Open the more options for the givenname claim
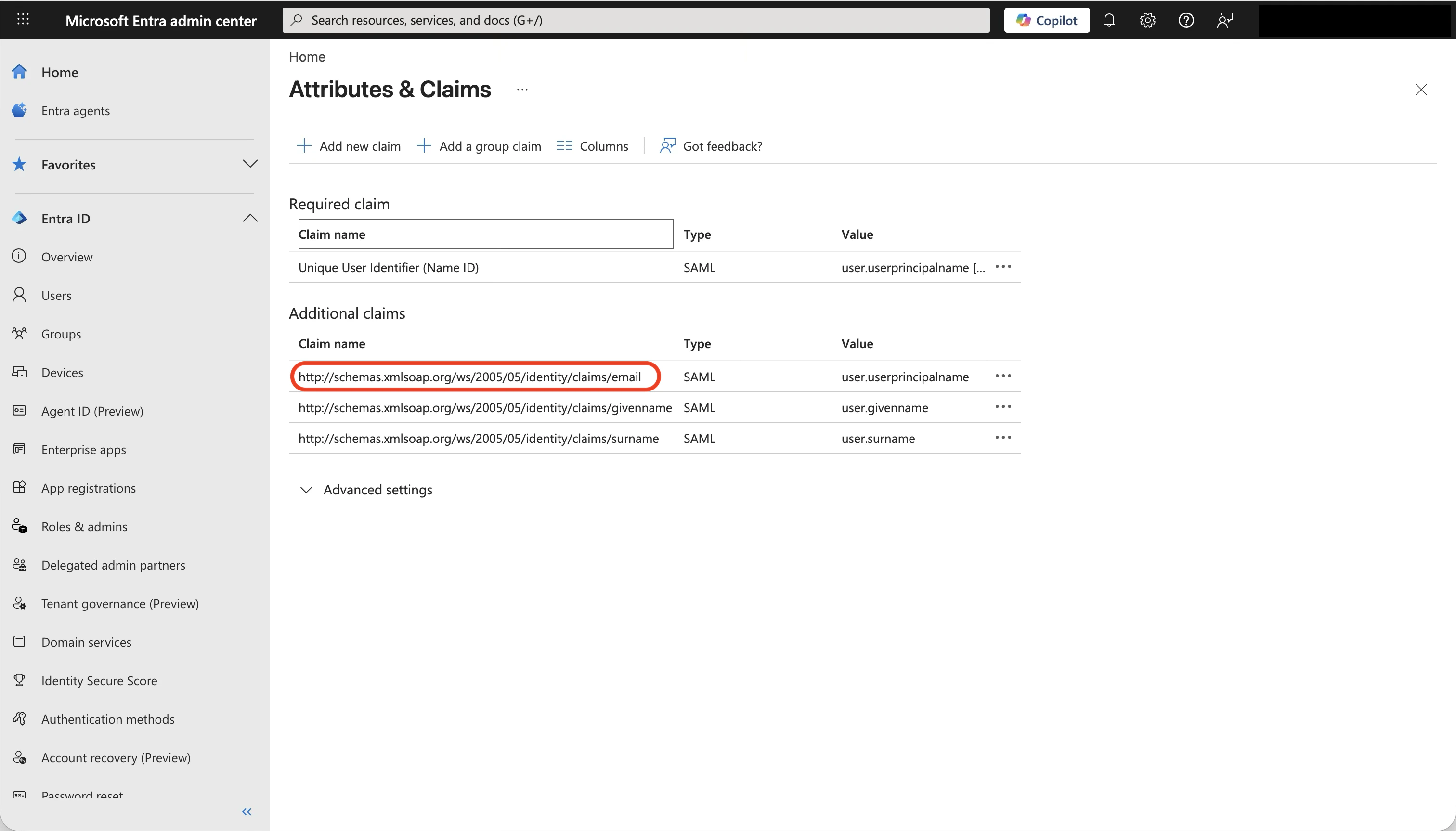The image size is (1456, 831). point(1003,407)
